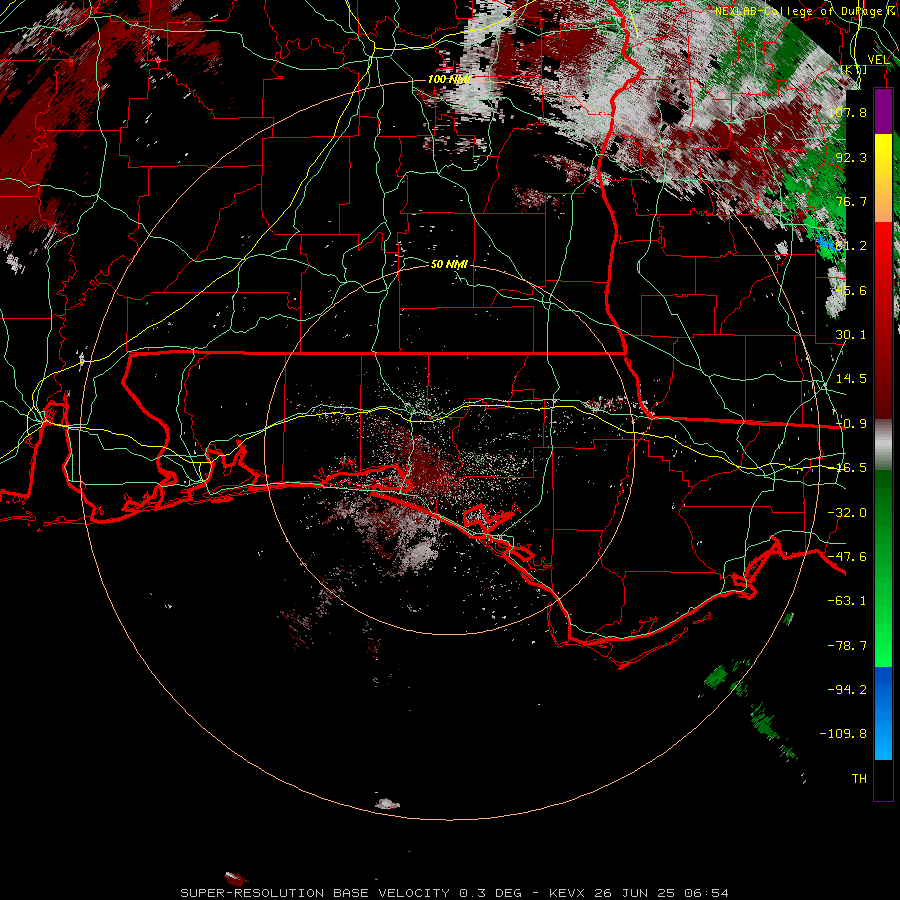Click the 14.5 legend value
Image resolution: width=900 pixels, height=900 pixels.
click(x=851, y=378)
